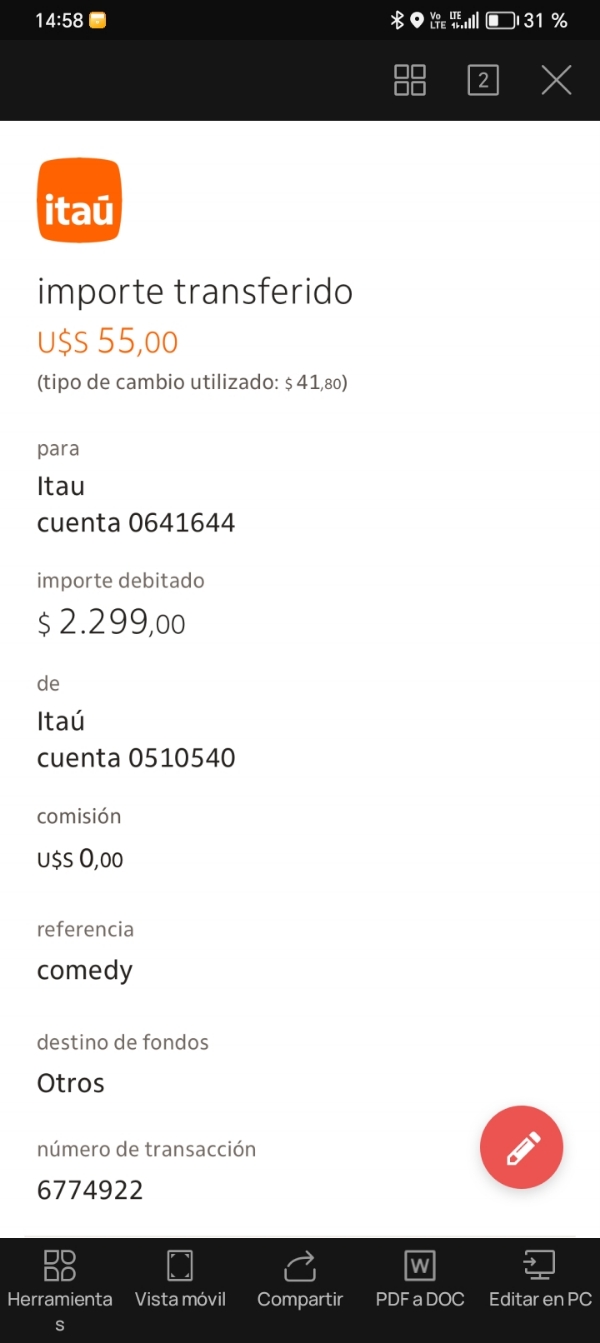Tap the transaction number 6774922
This screenshot has height=1343, width=600.
(x=90, y=1190)
